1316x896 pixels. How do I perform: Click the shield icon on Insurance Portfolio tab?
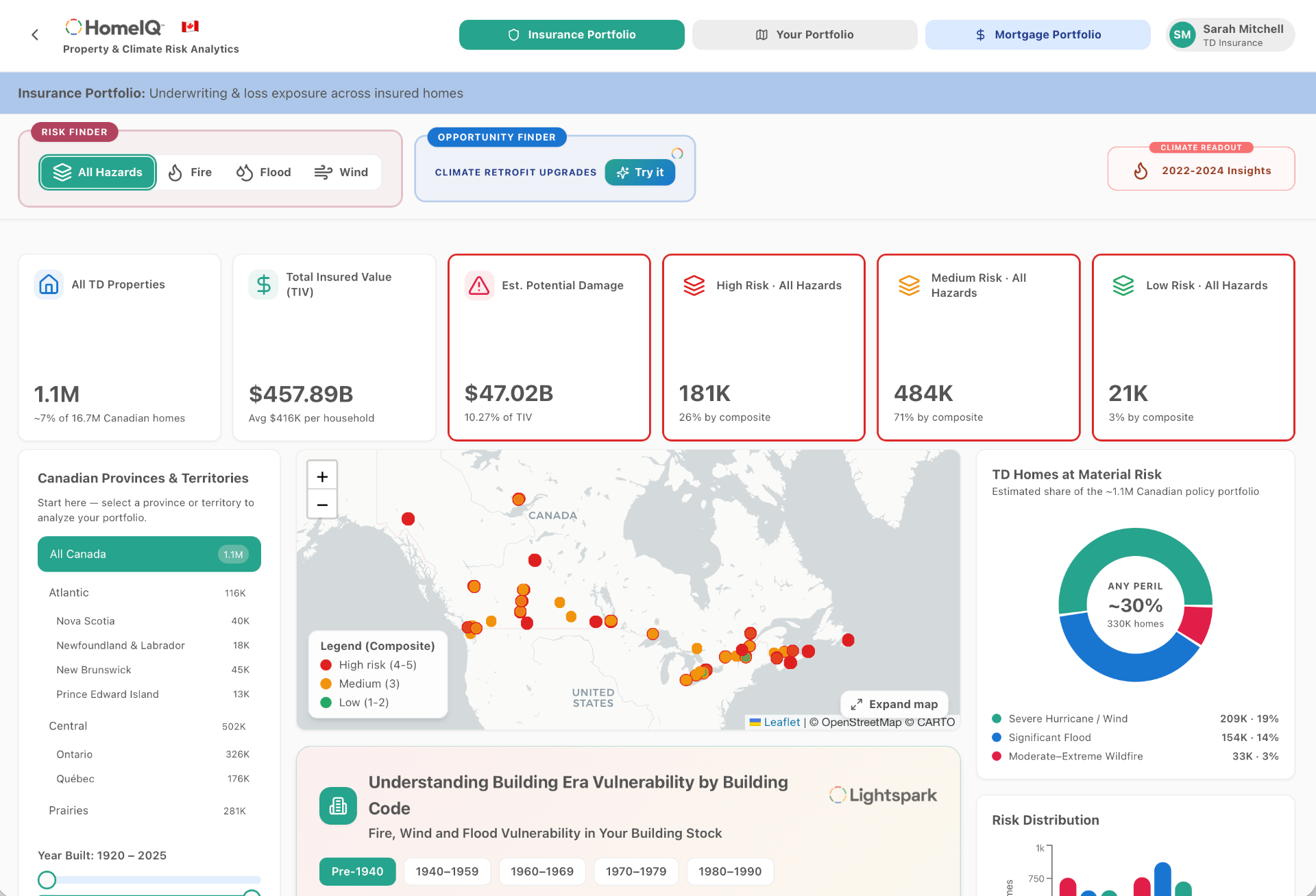point(513,35)
